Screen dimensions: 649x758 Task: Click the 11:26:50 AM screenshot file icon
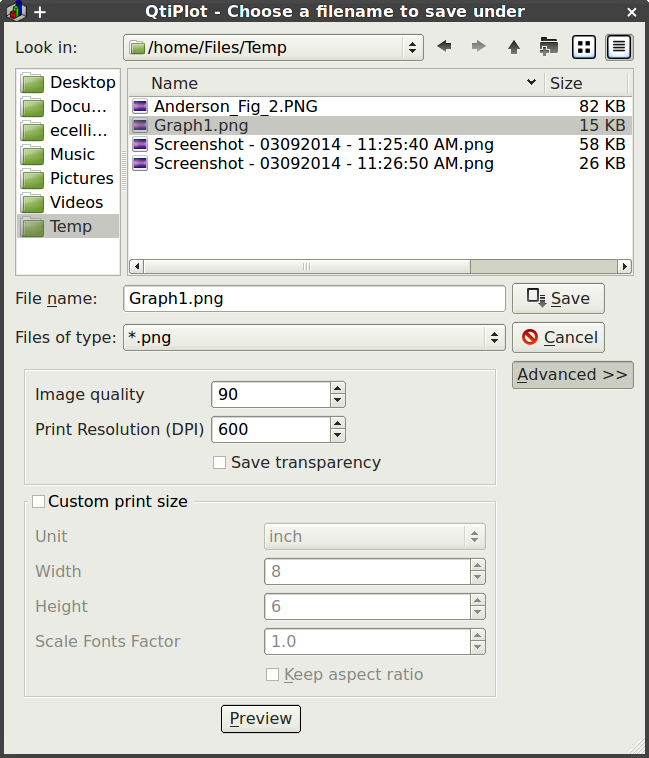click(x=140, y=163)
